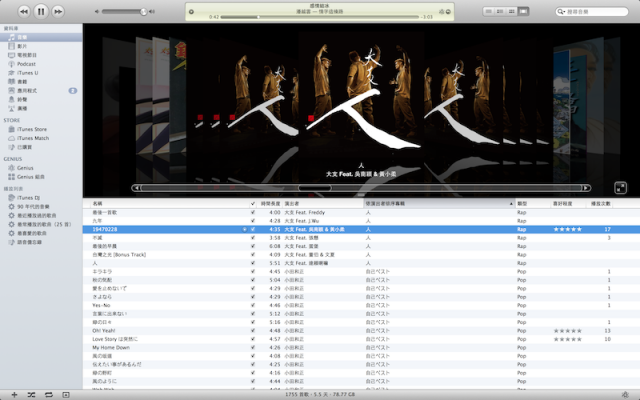The height and width of the screenshot is (400, 640).
Task: Sort by the 喜好程度 rating column
Action: point(568,204)
